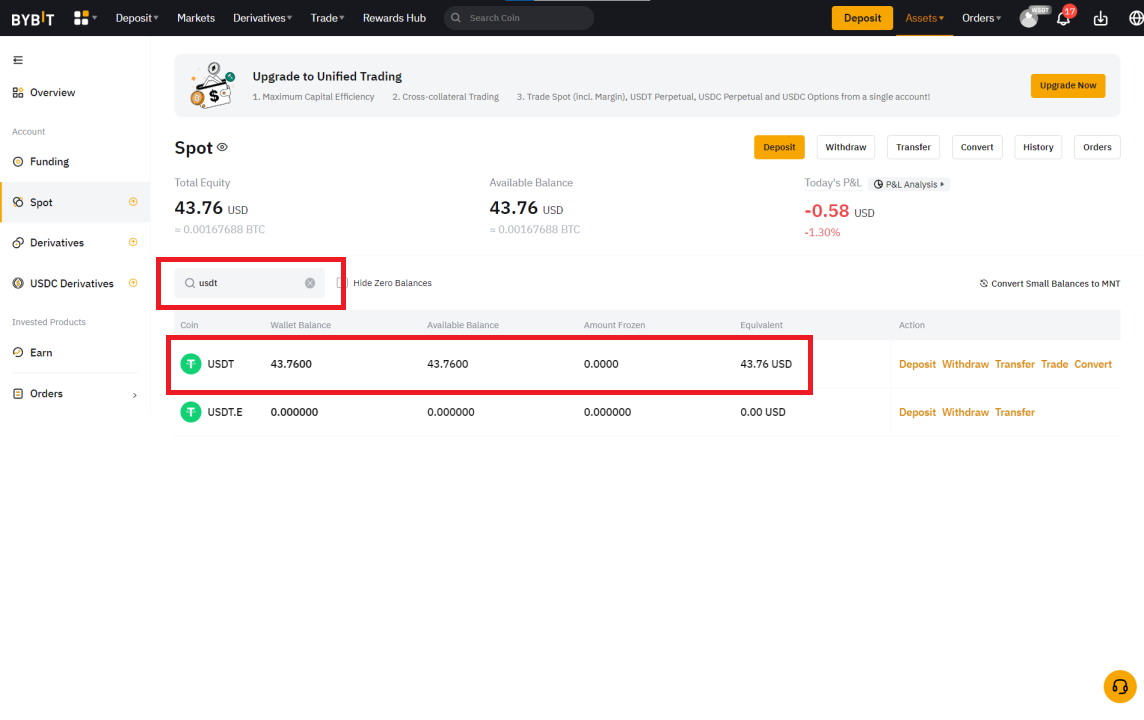Expand the Deposit top menu
1144x720 pixels.
(x=136, y=18)
